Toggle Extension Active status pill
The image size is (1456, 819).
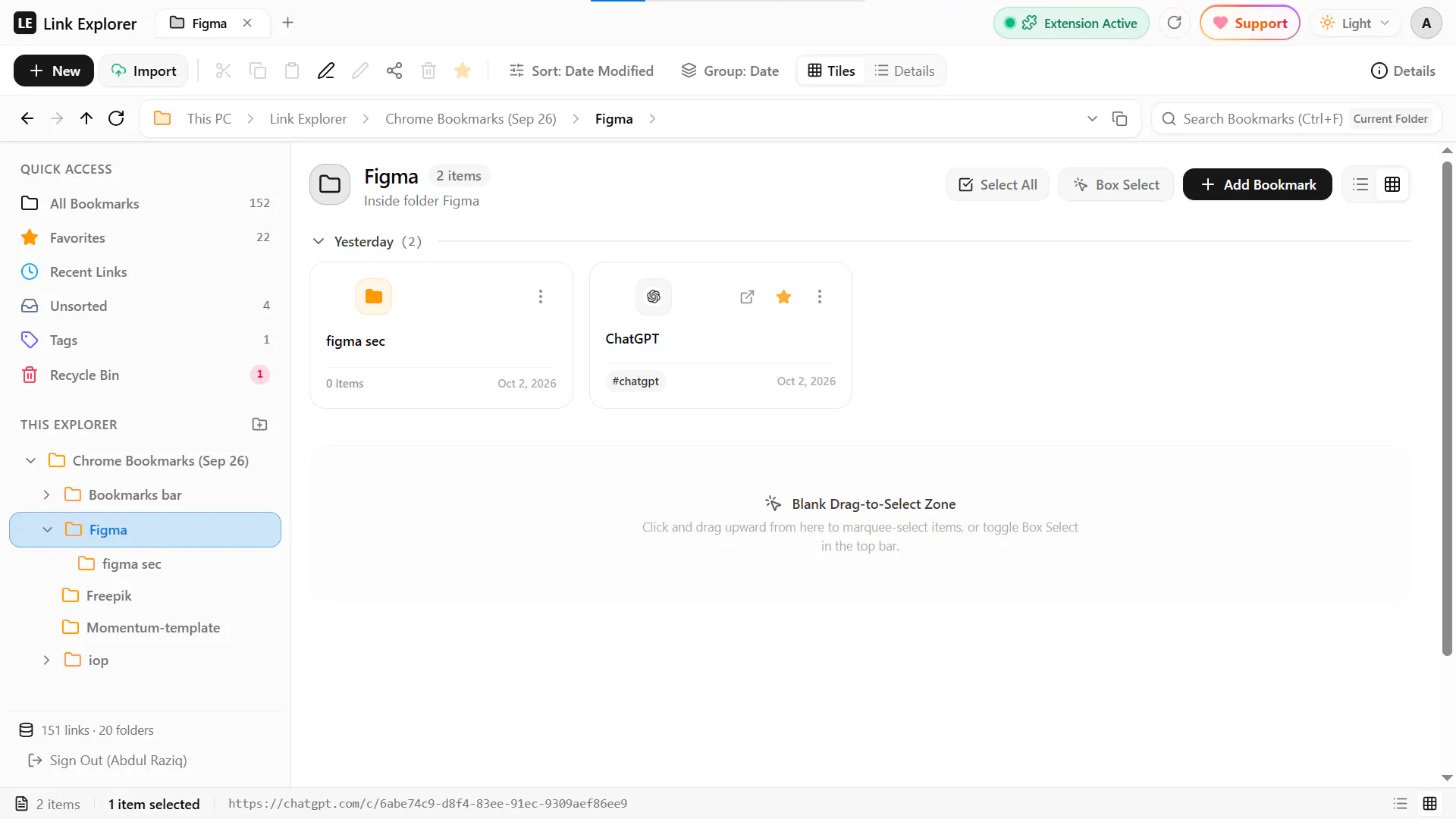pyautogui.click(x=1071, y=23)
